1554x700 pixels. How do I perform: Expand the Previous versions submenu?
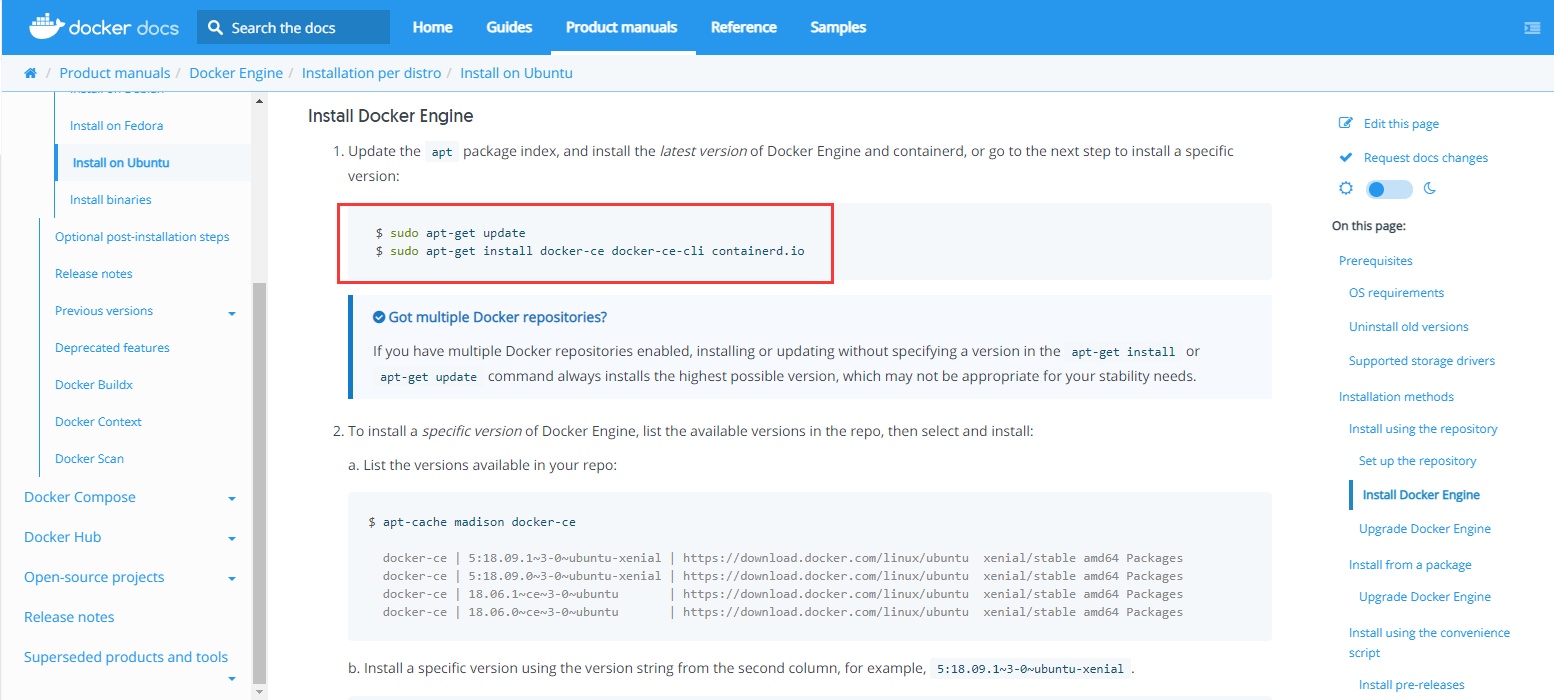(232, 313)
